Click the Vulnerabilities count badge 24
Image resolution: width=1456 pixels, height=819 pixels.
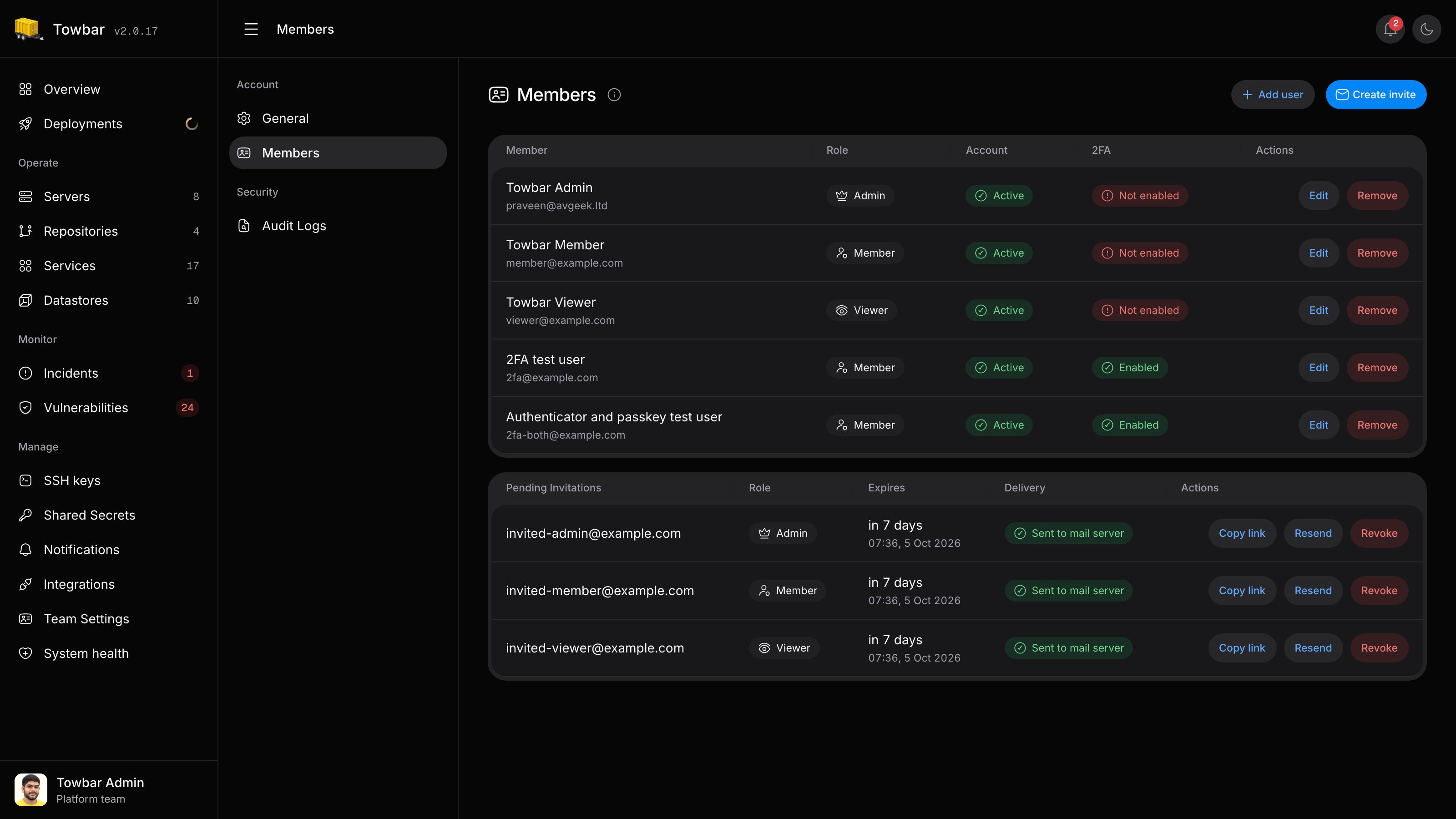[x=187, y=408]
